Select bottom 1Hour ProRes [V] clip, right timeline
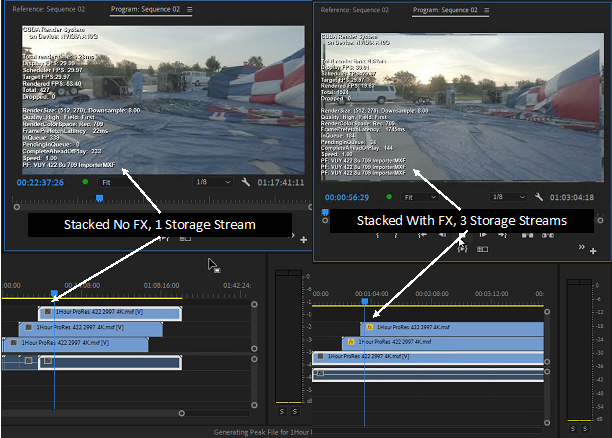The height and width of the screenshot is (438, 612). point(428,358)
